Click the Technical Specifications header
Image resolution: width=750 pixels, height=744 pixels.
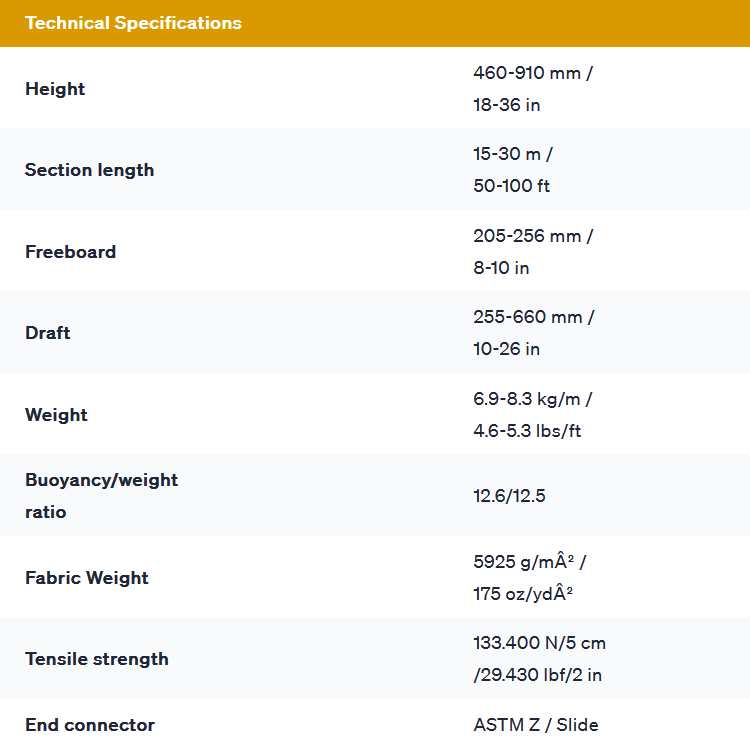133,23
